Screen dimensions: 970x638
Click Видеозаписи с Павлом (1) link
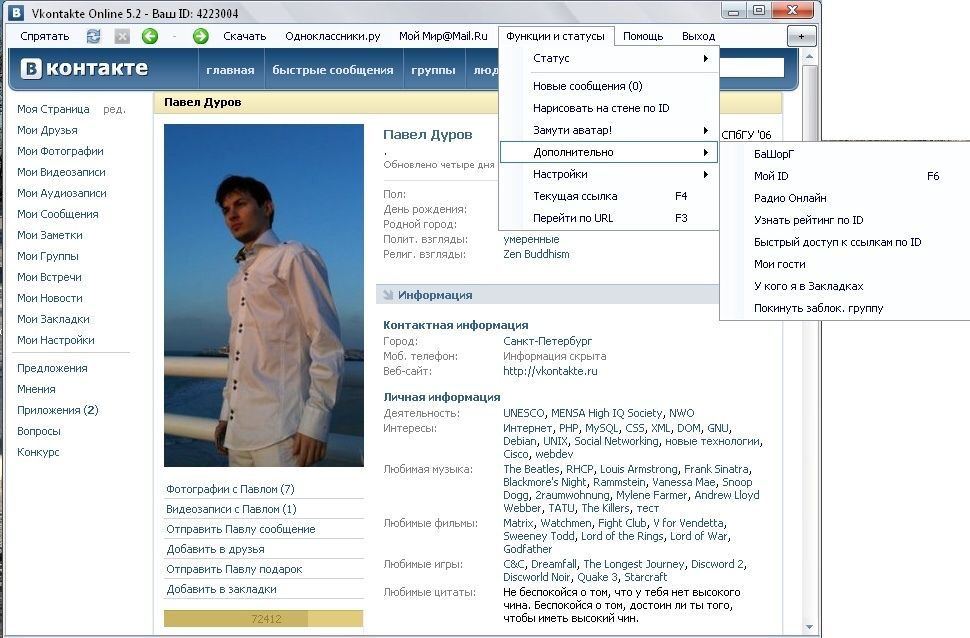231,509
